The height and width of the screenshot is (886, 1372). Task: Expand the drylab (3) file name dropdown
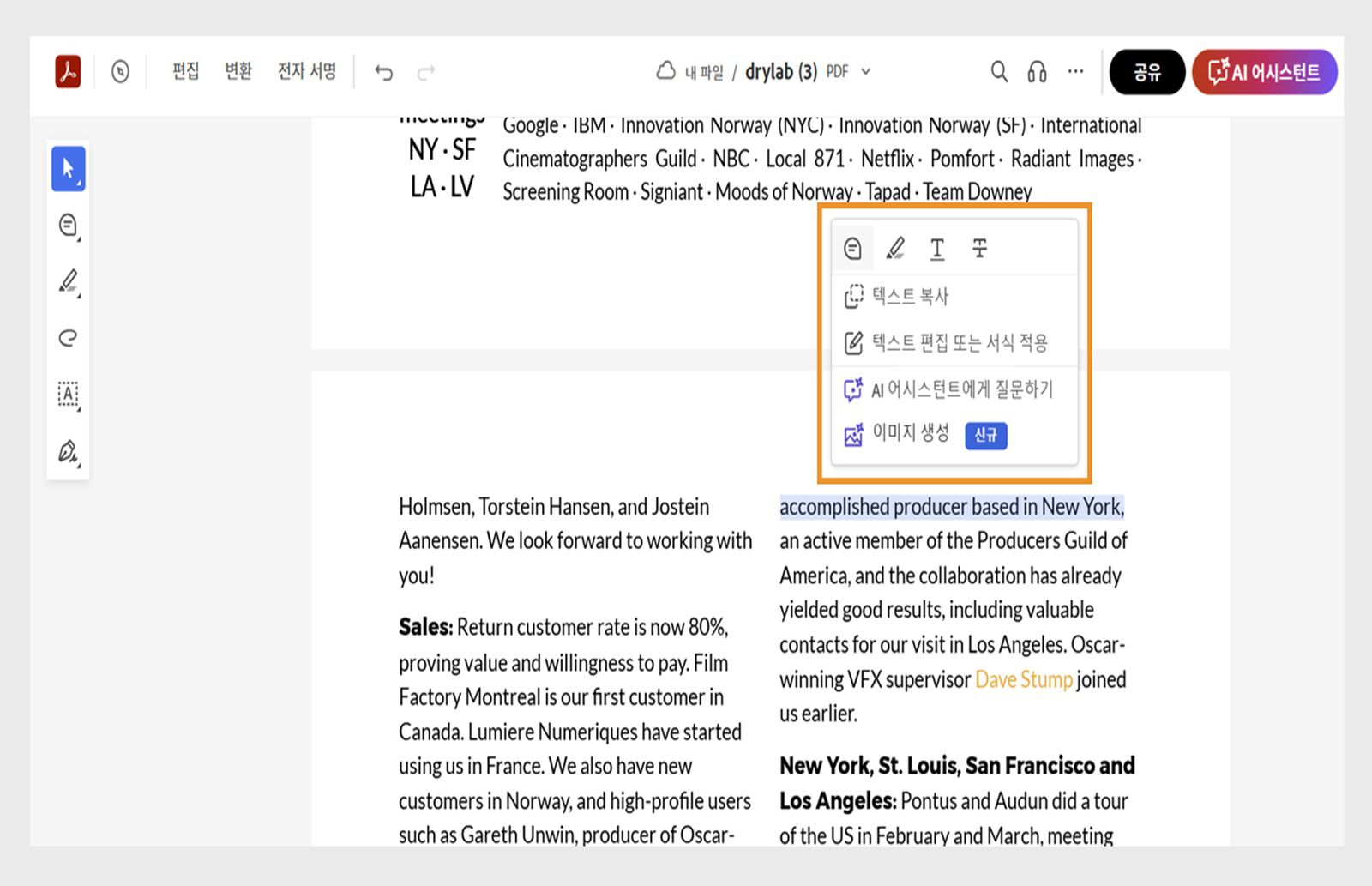pos(866,72)
